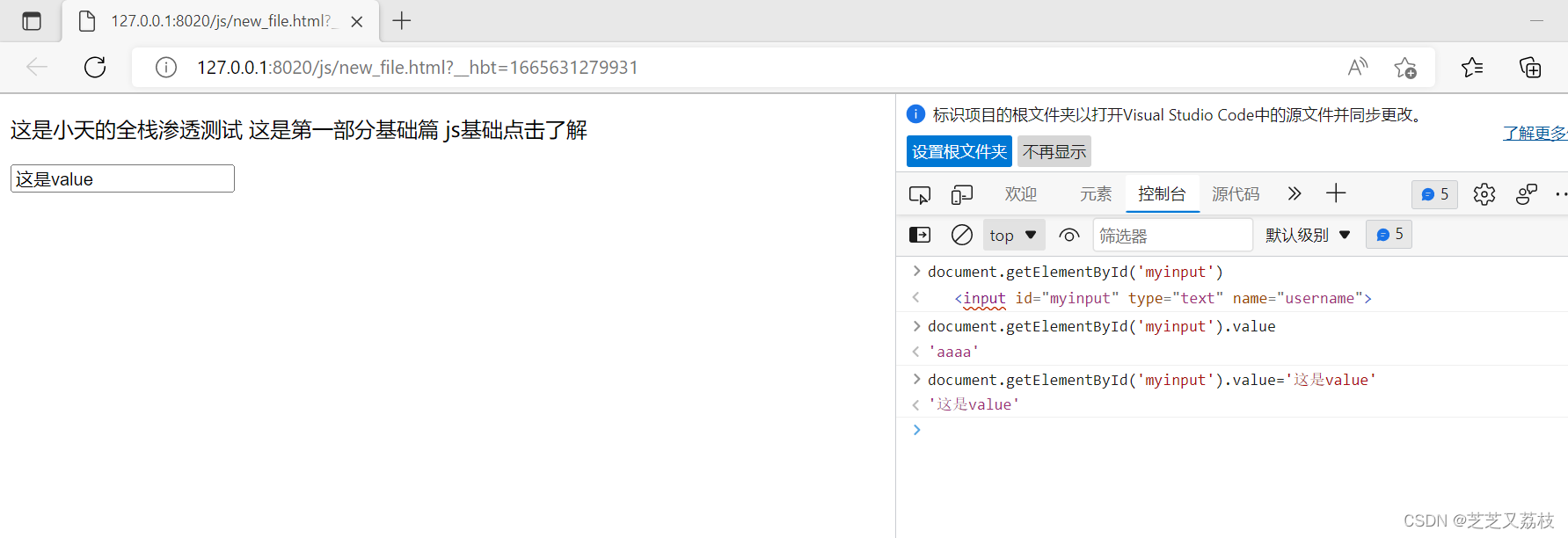
Task: Open issues badge showing 5 in tab bar
Action: pos(1434,194)
